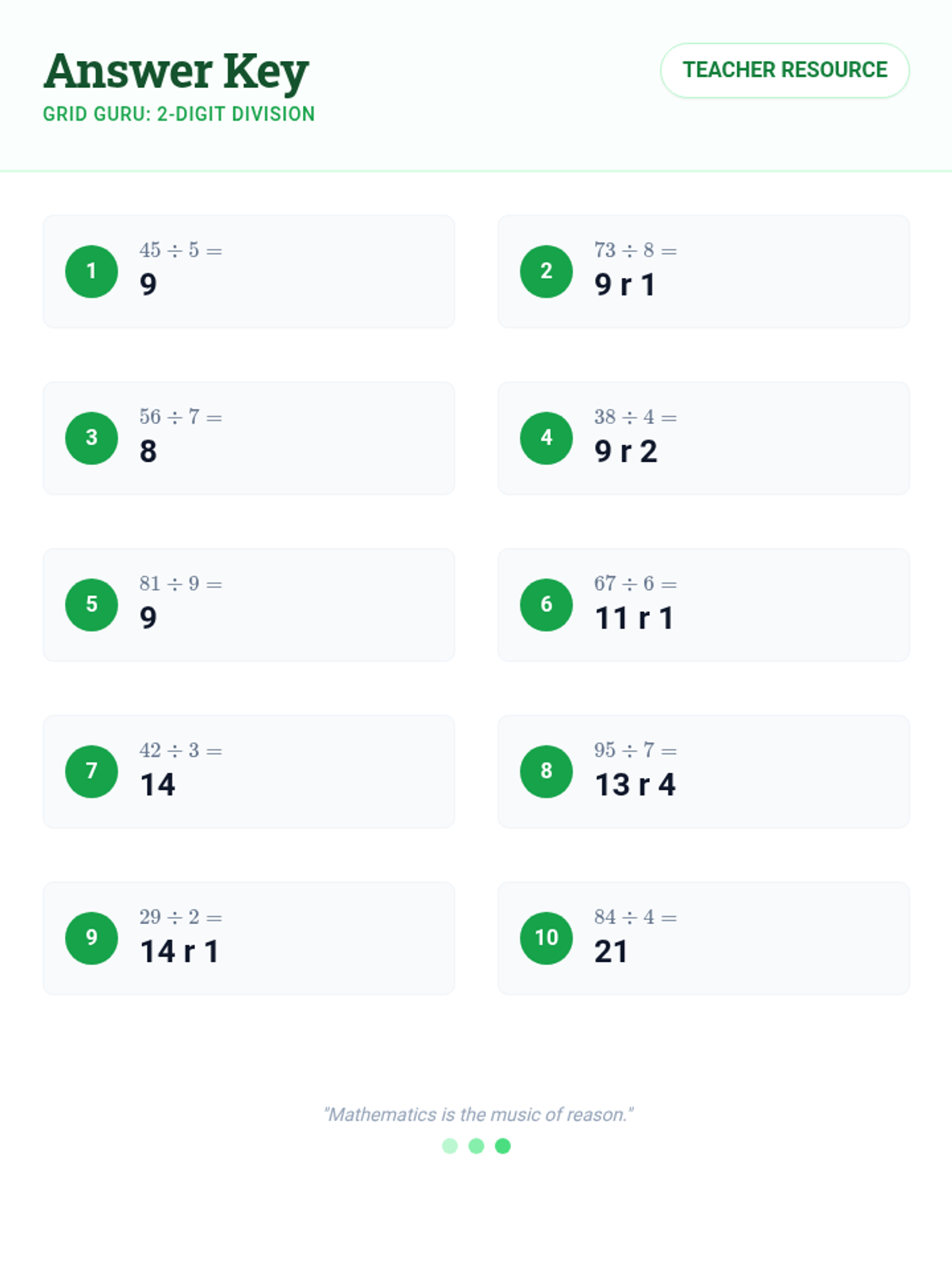Click the green number 2 badge
The image size is (952, 1270).
(x=546, y=271)
